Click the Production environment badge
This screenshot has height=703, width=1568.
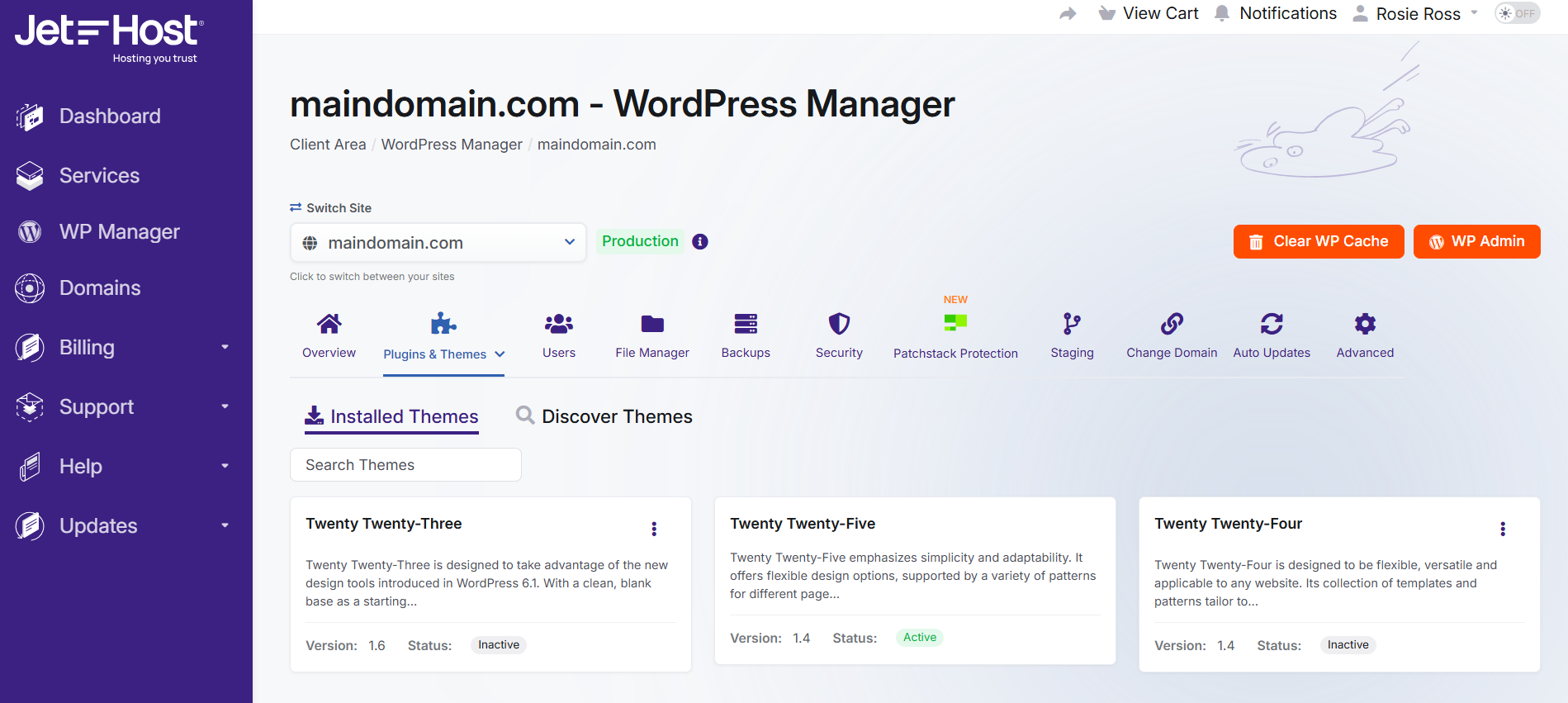(640, 241)
